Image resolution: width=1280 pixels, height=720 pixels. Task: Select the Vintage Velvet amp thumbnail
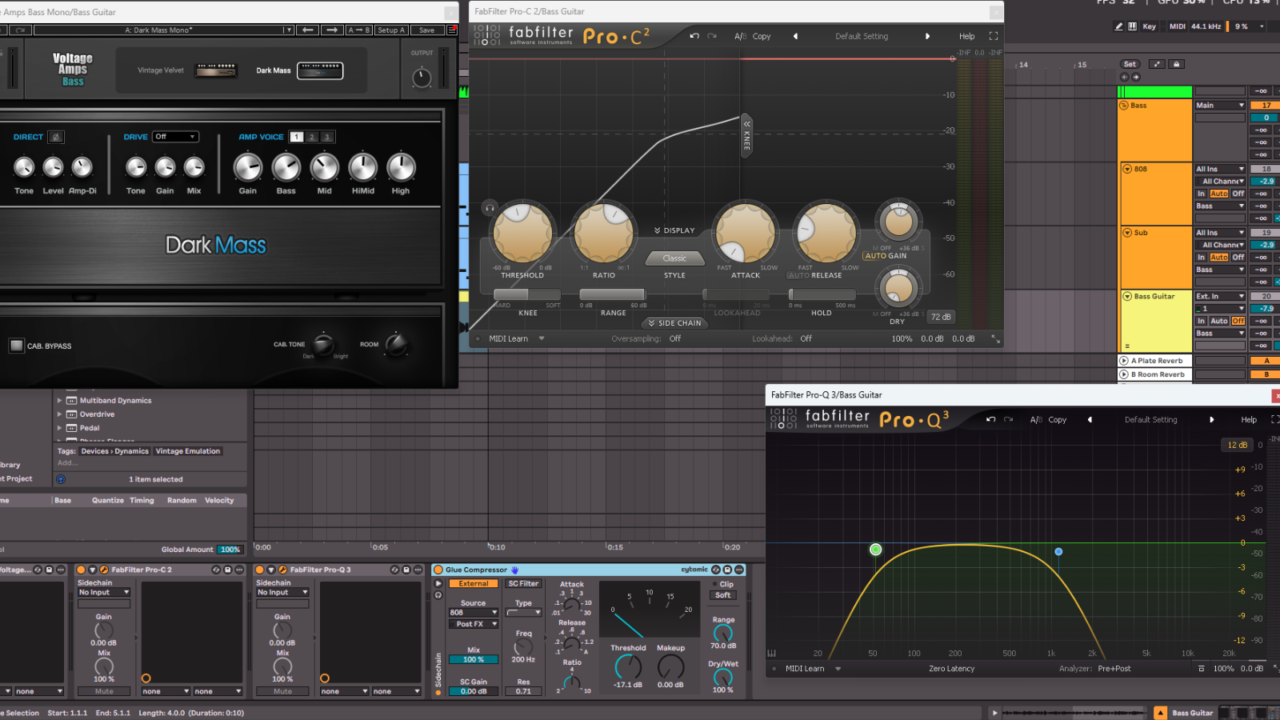click(215, 70)
